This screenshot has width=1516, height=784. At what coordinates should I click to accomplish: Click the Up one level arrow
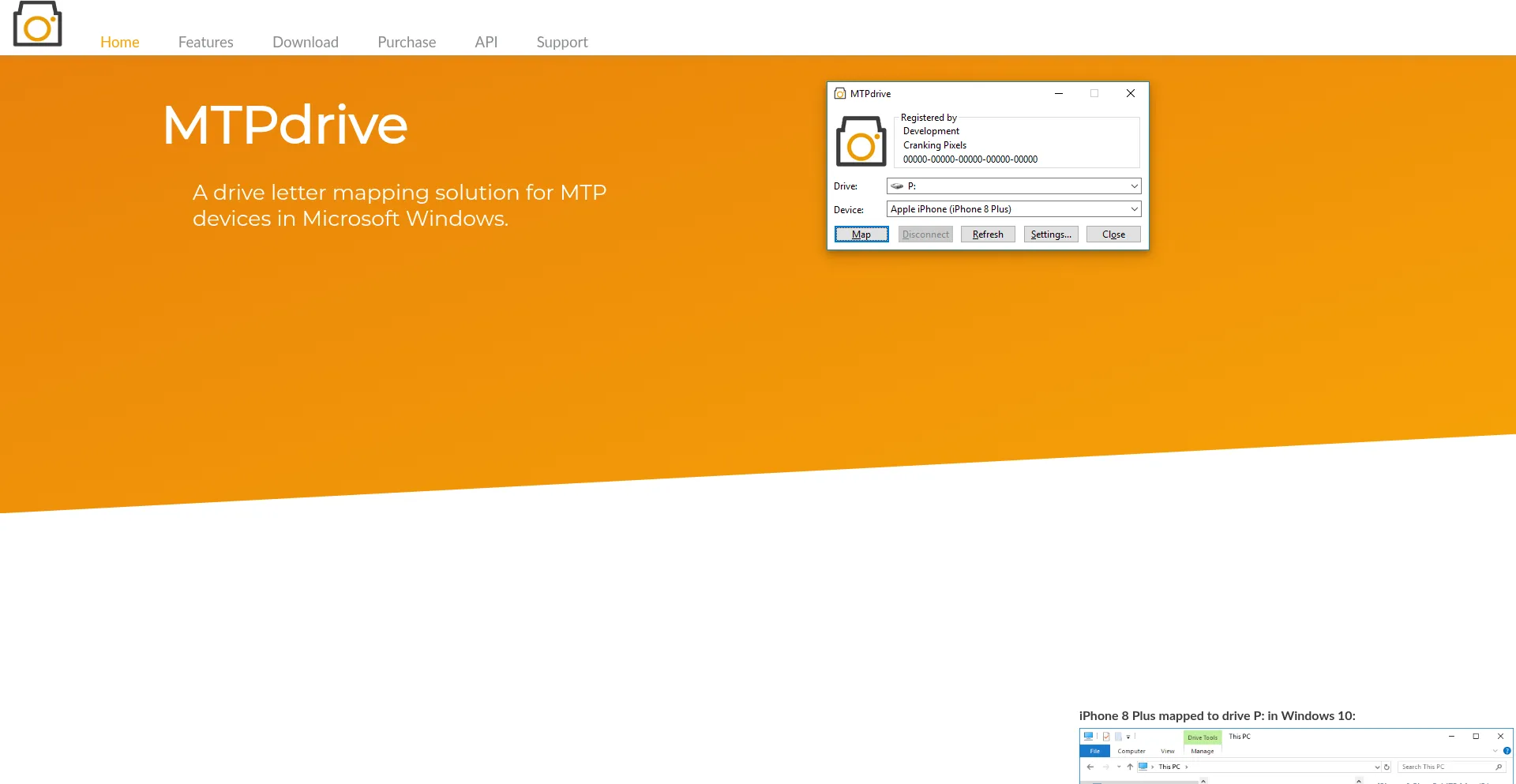[1130, 767]
